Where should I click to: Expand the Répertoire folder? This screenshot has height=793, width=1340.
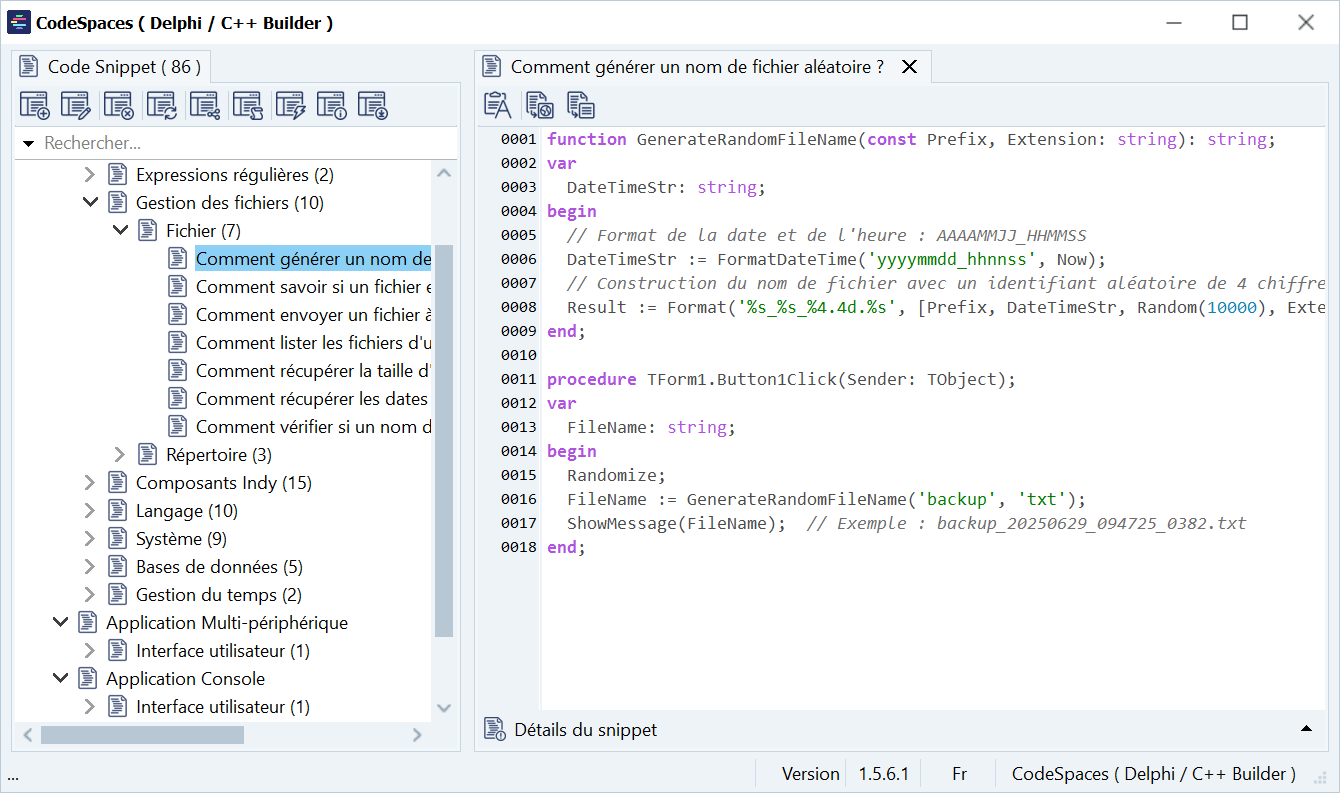(x=120, y=455)
